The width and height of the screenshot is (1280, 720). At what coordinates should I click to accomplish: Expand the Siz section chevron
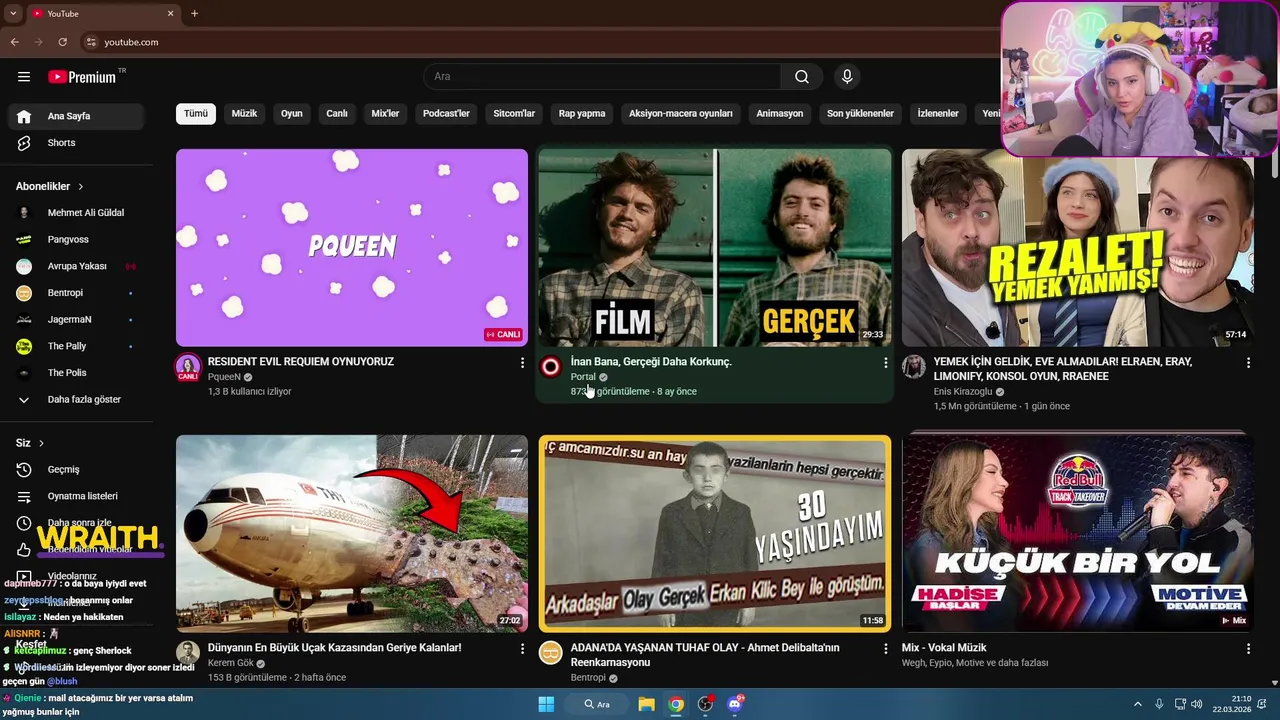[41, 443]
